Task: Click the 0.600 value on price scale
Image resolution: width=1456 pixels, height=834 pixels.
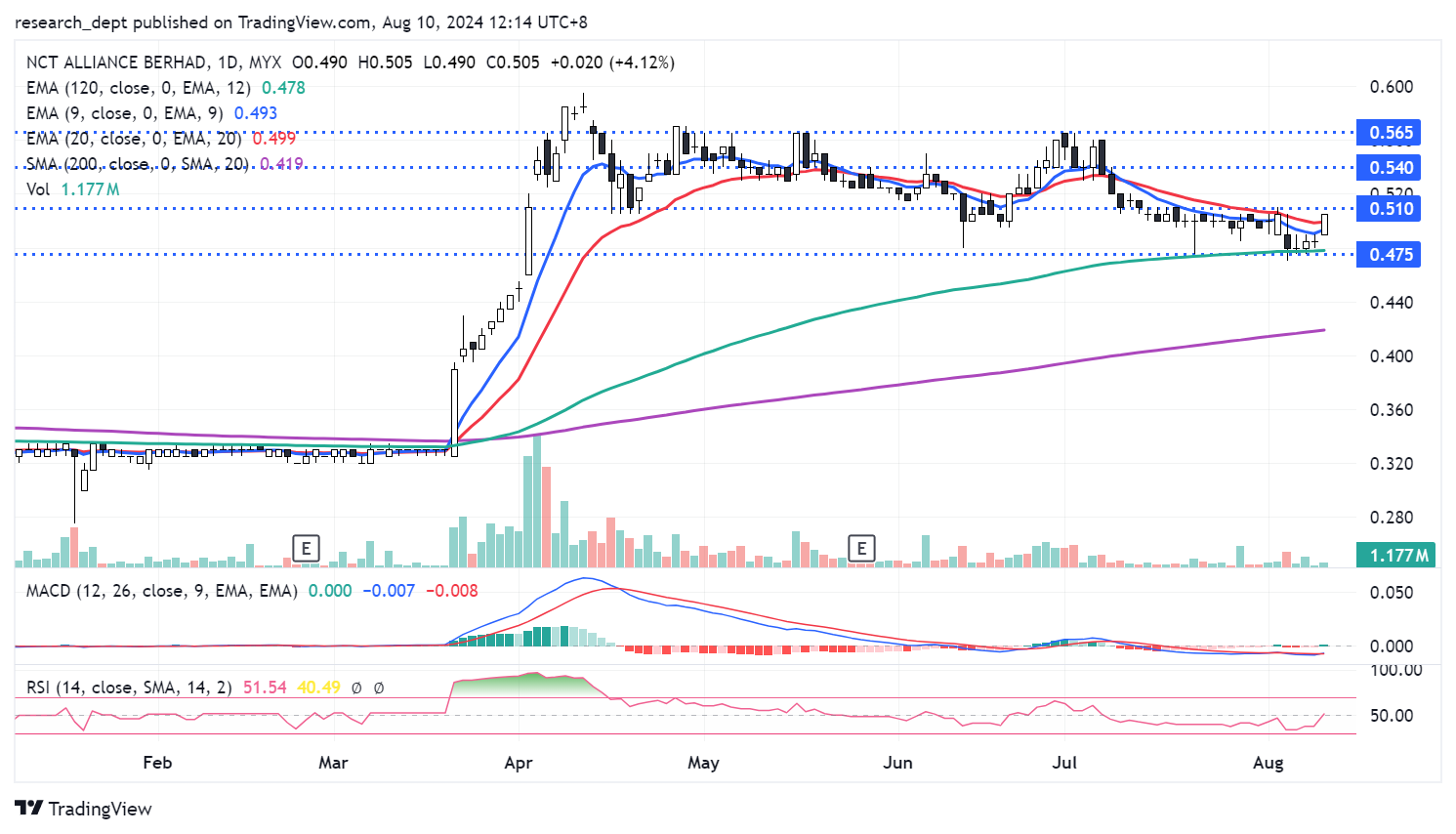Action: tap(1391, 87)
